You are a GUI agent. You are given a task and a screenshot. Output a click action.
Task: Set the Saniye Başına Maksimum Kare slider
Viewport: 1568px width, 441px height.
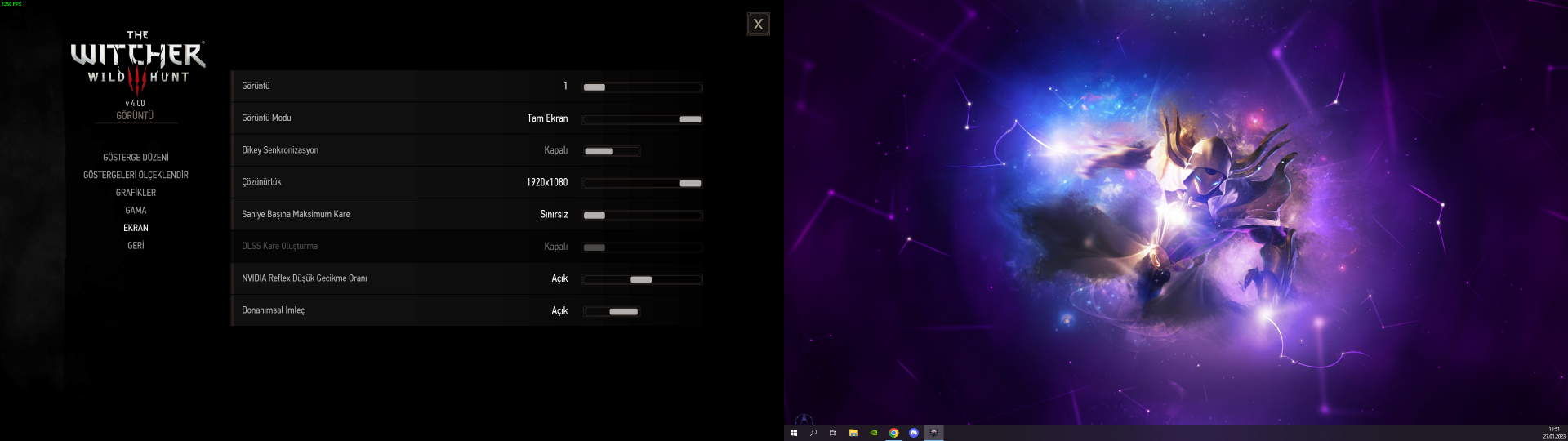coord(642,215)
